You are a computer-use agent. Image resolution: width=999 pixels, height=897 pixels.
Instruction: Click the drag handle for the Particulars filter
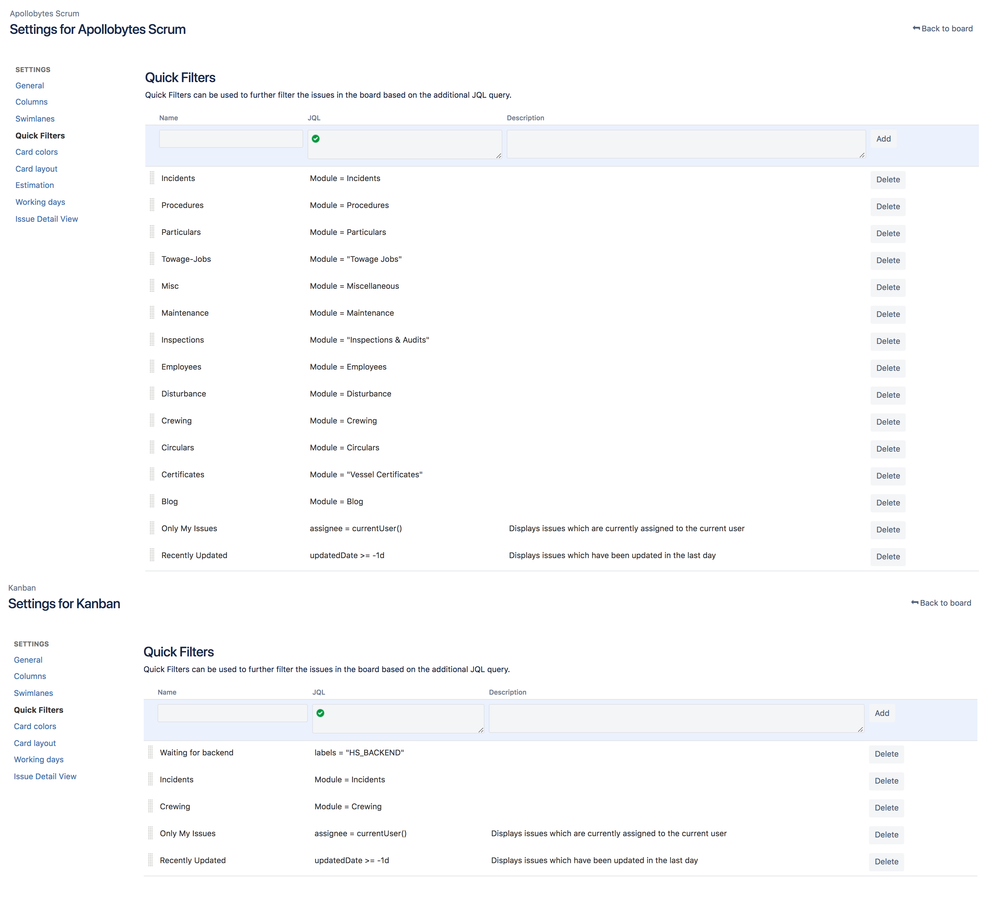pos(152,232)
